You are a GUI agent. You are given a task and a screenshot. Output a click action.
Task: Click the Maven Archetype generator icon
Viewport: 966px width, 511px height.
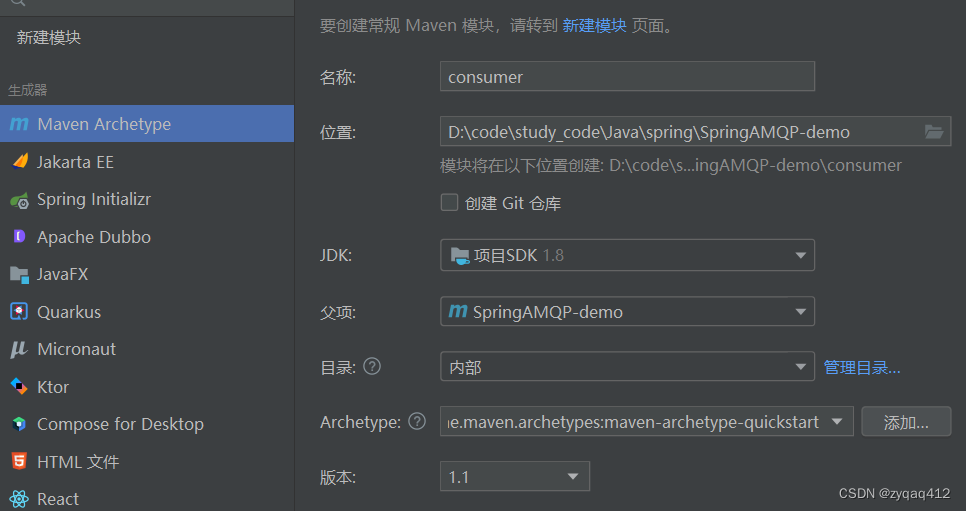(19, 124)
